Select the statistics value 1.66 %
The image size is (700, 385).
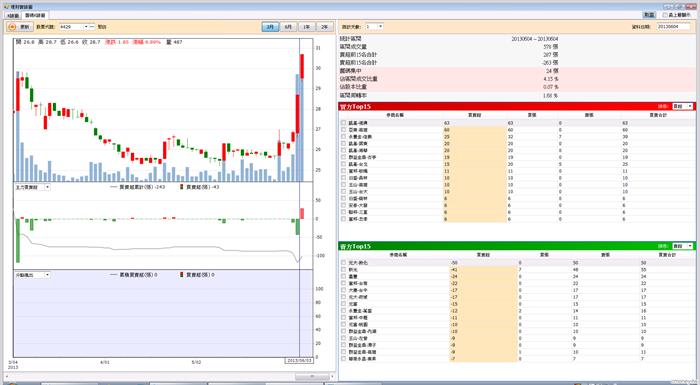tap(551, 96)
